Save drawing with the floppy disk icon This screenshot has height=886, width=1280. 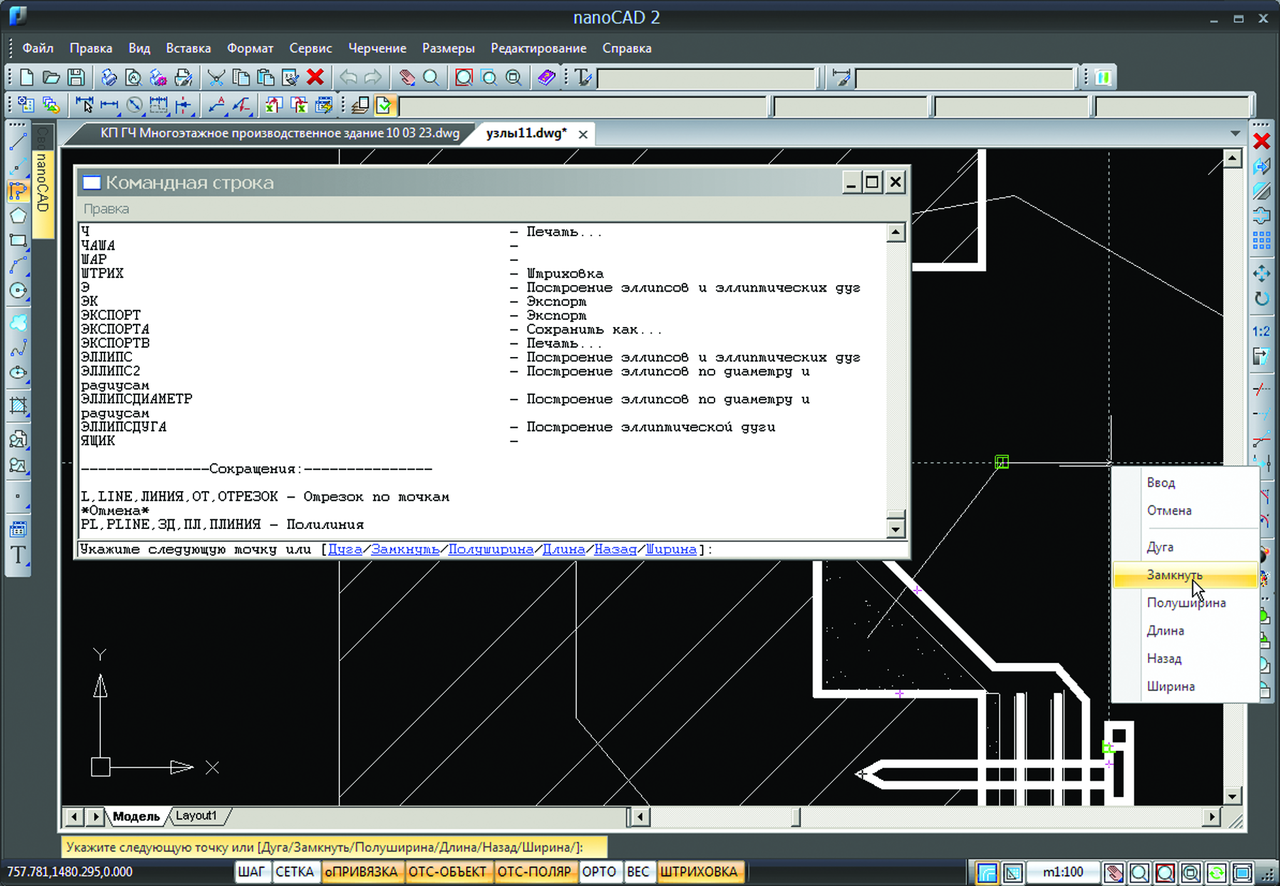click(x=76, y=77)
